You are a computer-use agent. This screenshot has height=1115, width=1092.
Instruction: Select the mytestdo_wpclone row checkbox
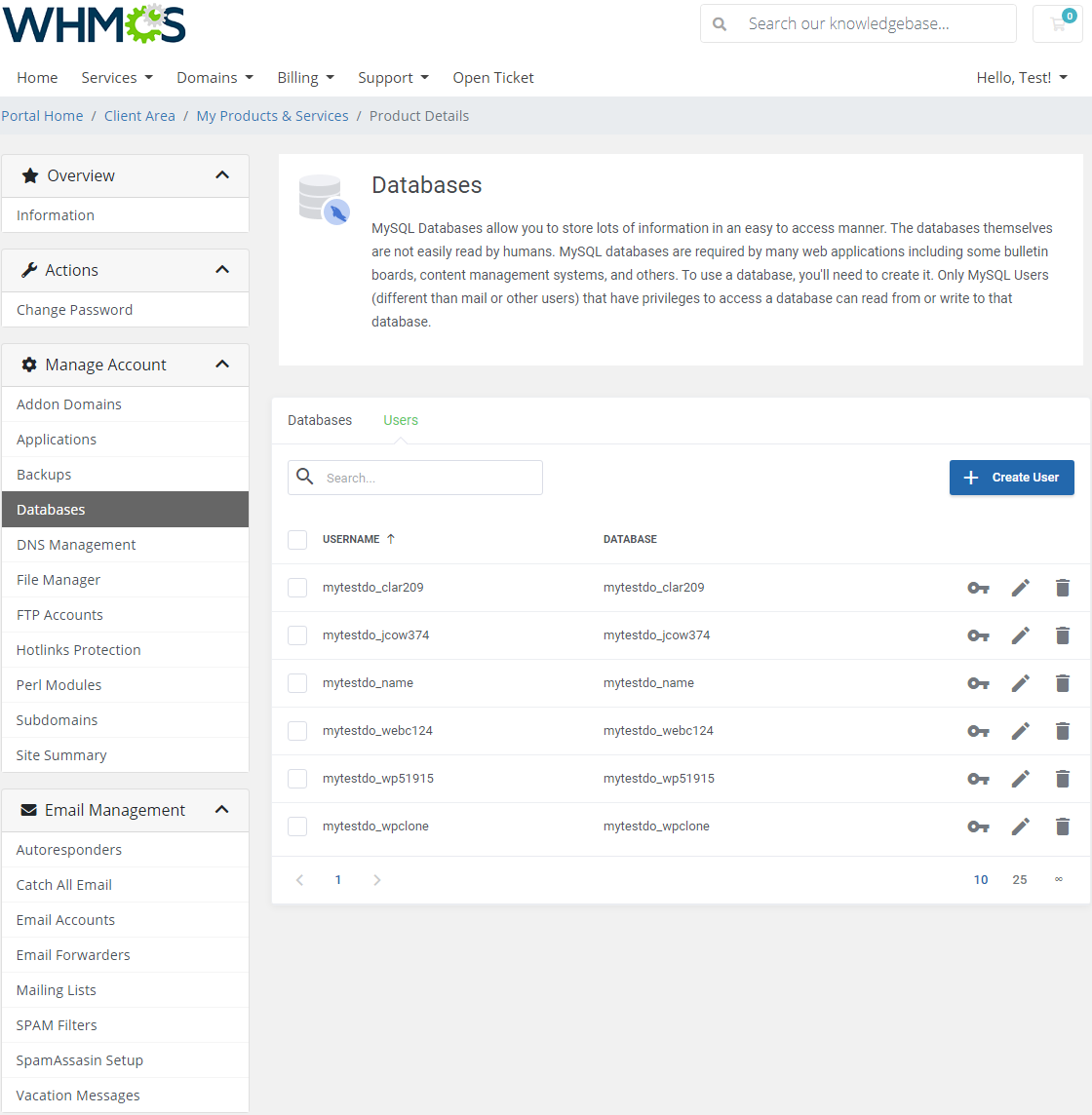click(297, 826)
